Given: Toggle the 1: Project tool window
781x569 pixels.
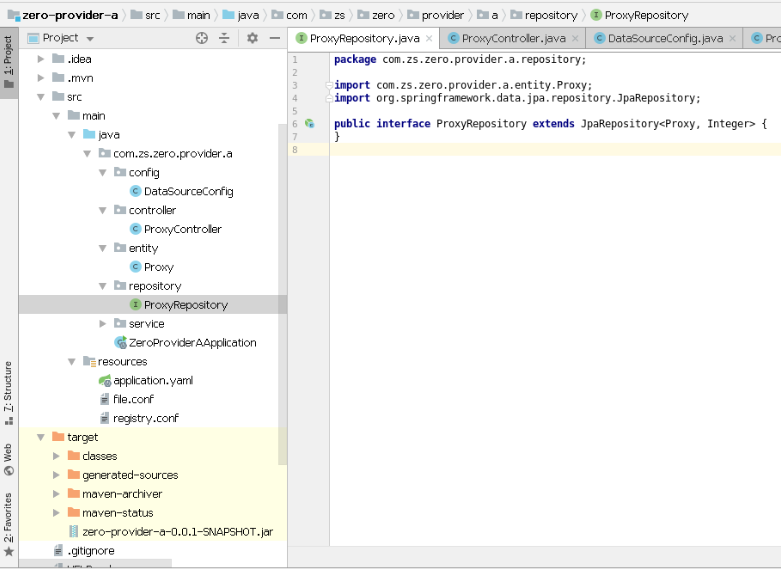Looking at the screenshot, I should [x=8, y=62].
